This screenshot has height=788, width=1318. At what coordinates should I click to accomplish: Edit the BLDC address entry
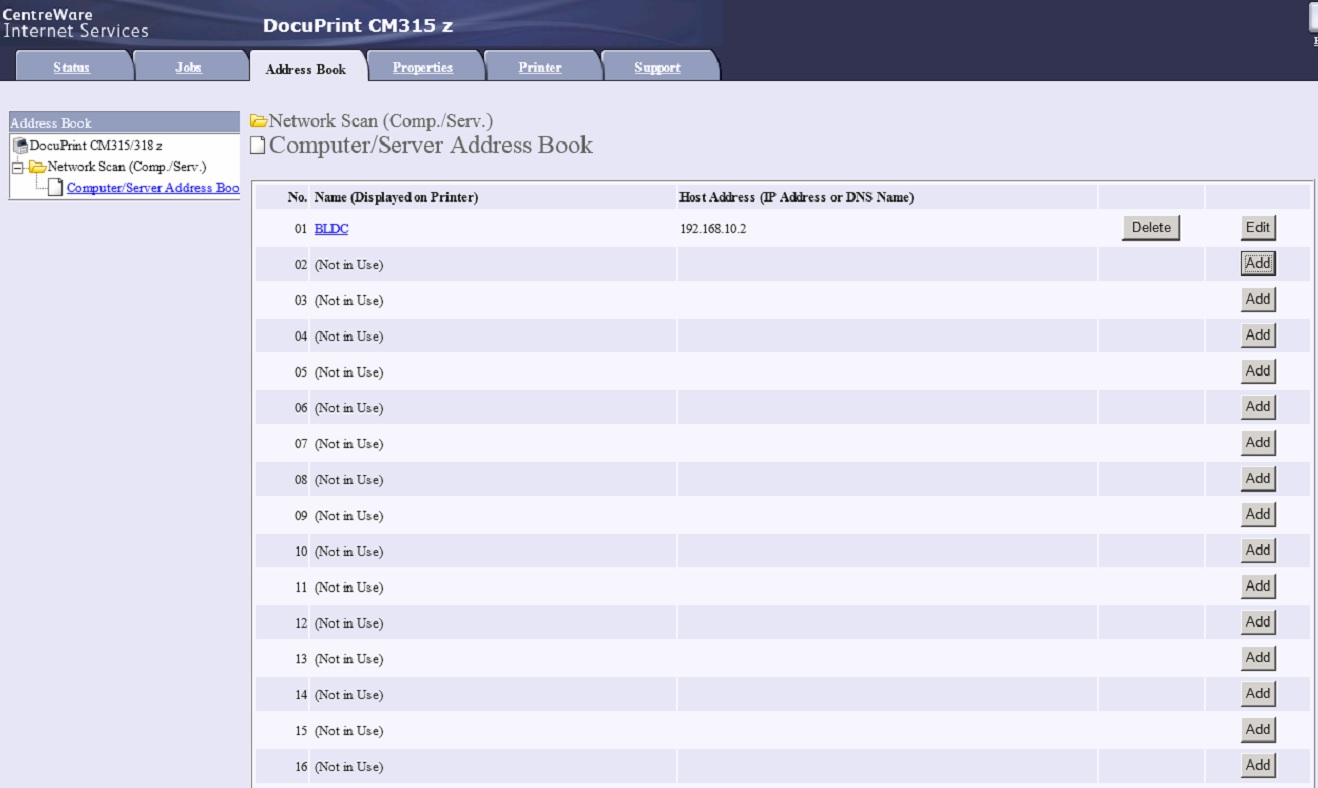[1258, 228]
